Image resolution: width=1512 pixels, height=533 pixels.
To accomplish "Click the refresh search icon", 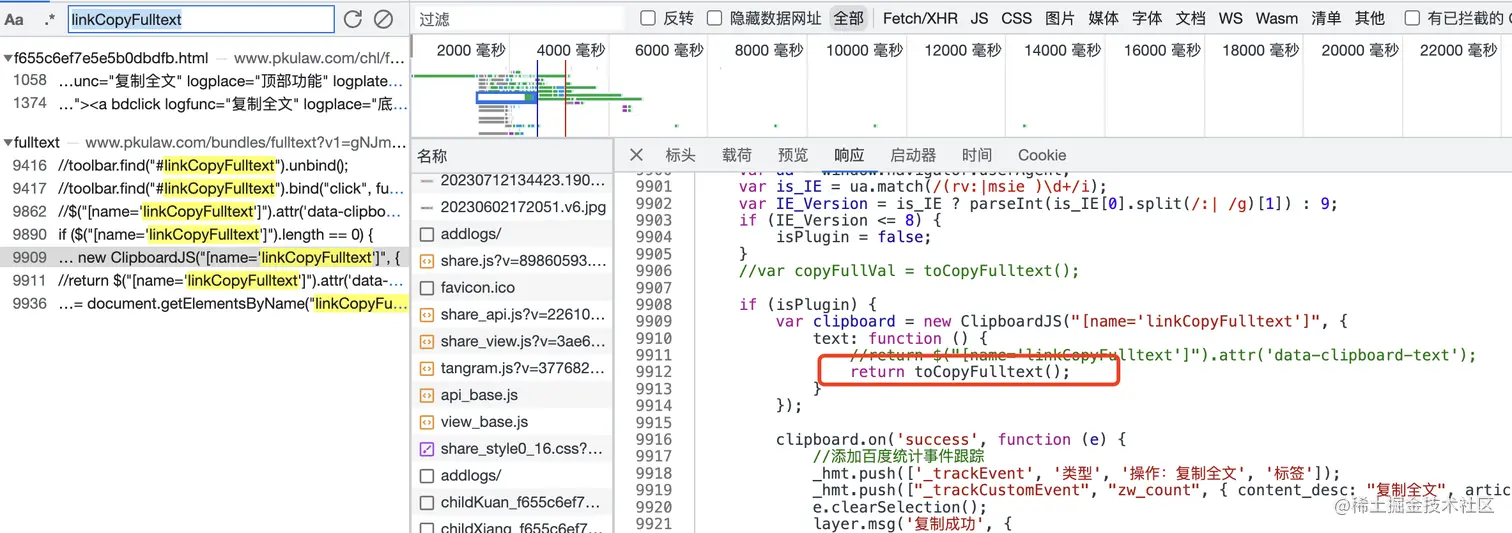I will (352, 19).
